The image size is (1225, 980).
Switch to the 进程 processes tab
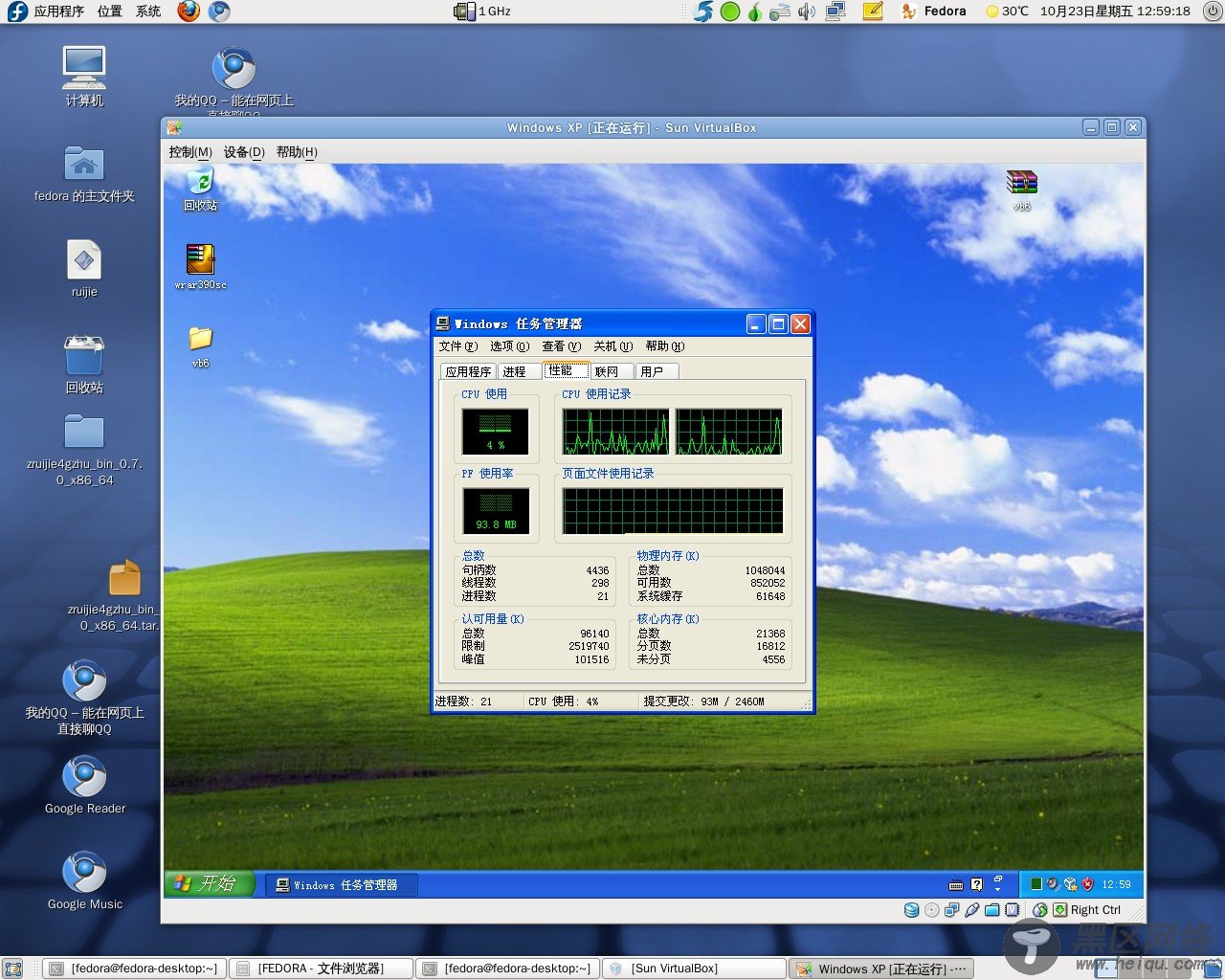[518, 372]
